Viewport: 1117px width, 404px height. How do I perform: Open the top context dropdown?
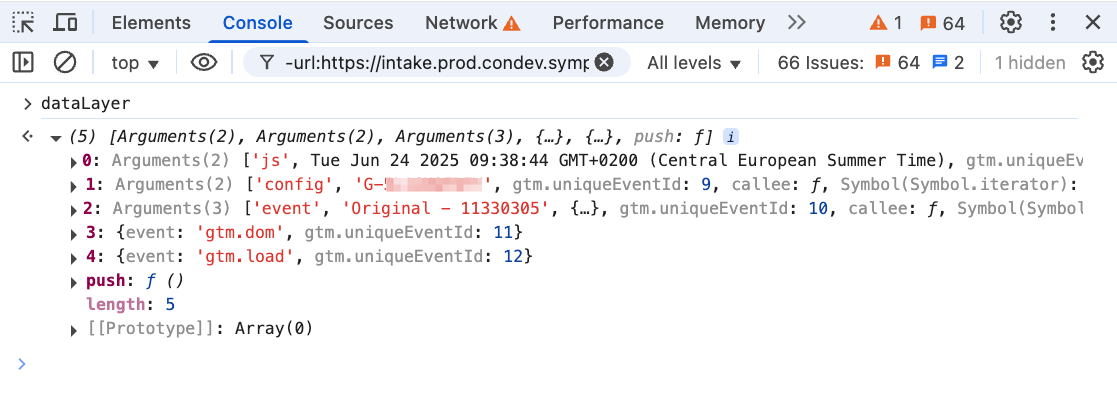coord(136,63)
